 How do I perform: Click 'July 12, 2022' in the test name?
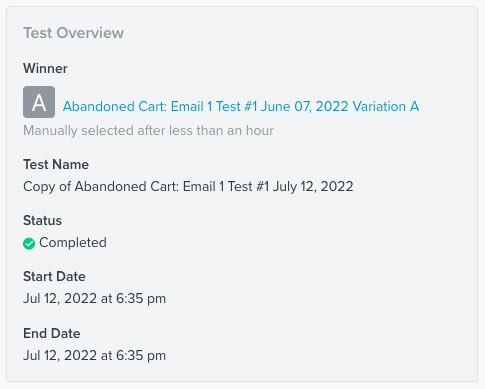tap(313, 186)
